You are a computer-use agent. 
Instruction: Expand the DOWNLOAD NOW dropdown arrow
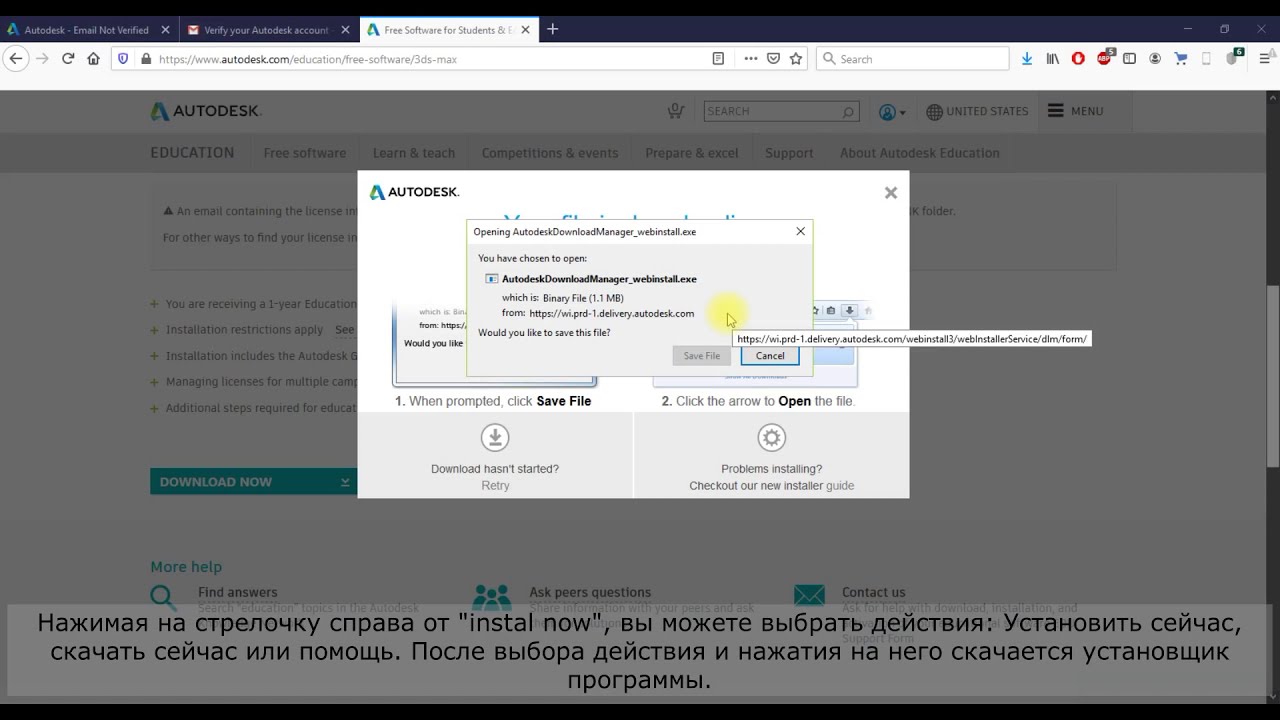click(345, 482)
